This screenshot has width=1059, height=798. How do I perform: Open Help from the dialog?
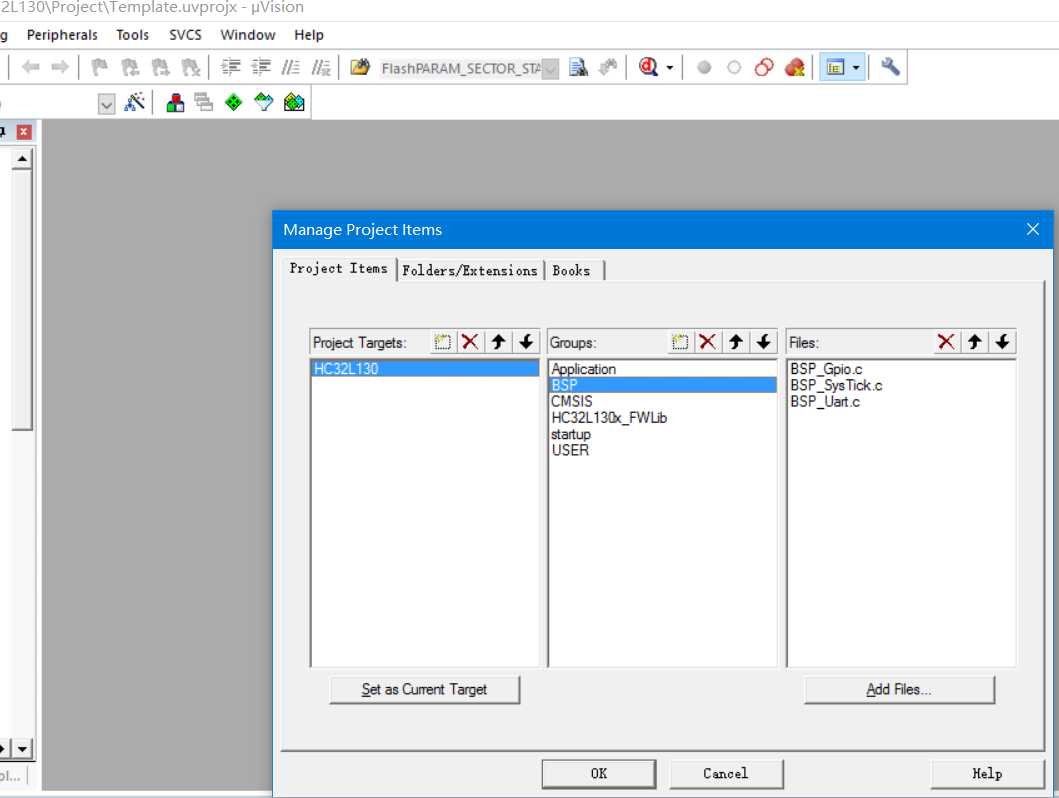(x=987, y=774)
